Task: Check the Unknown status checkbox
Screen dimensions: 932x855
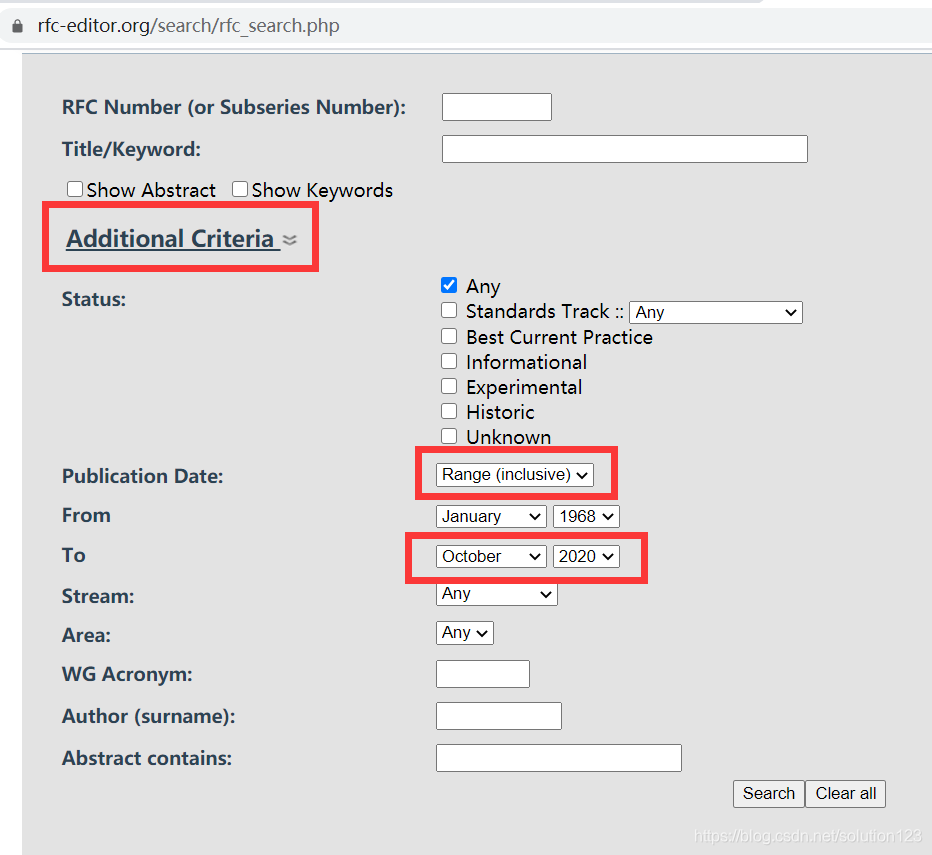Action: pyautogui.click(x=449, y=436)
